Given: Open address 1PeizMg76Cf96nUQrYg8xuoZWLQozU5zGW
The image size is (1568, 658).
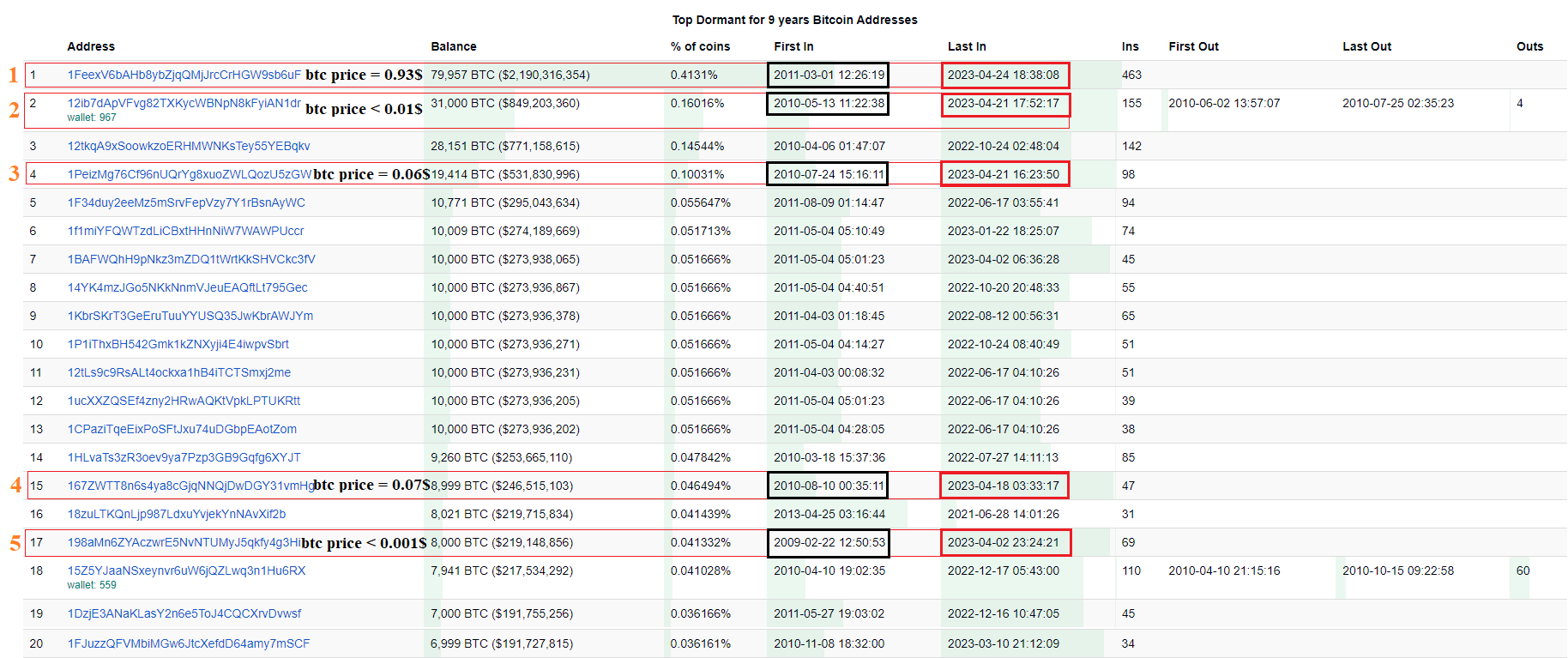Looking at the screenshot, I should coord(190,174).
